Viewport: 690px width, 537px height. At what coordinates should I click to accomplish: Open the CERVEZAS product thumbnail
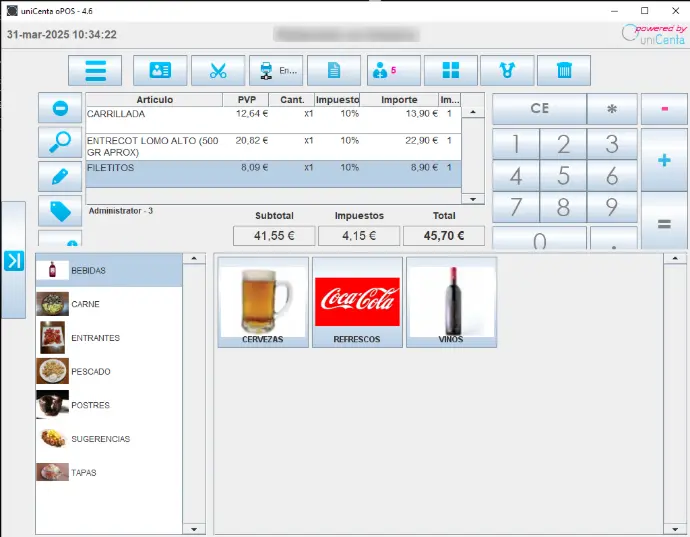tap(262, 302)
